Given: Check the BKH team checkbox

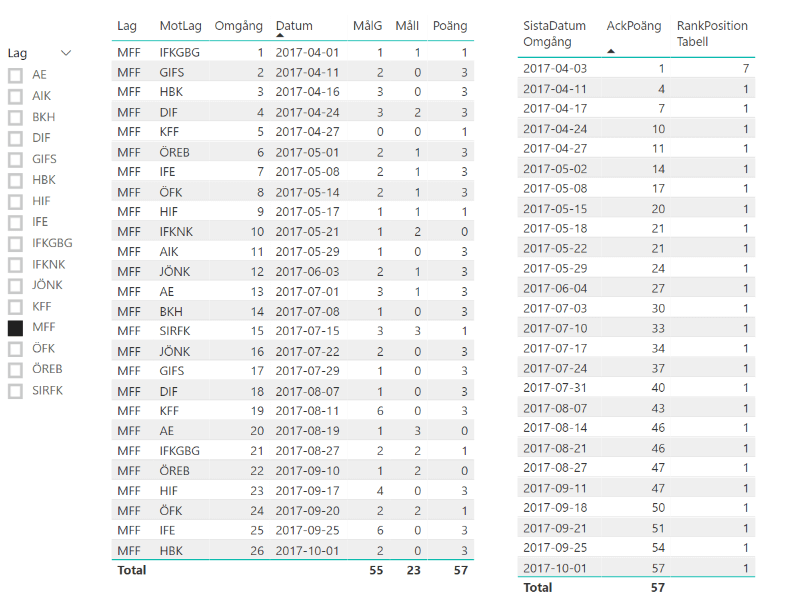Looking at the screenshot, I should pyautogui.click(x=16, y=117).
